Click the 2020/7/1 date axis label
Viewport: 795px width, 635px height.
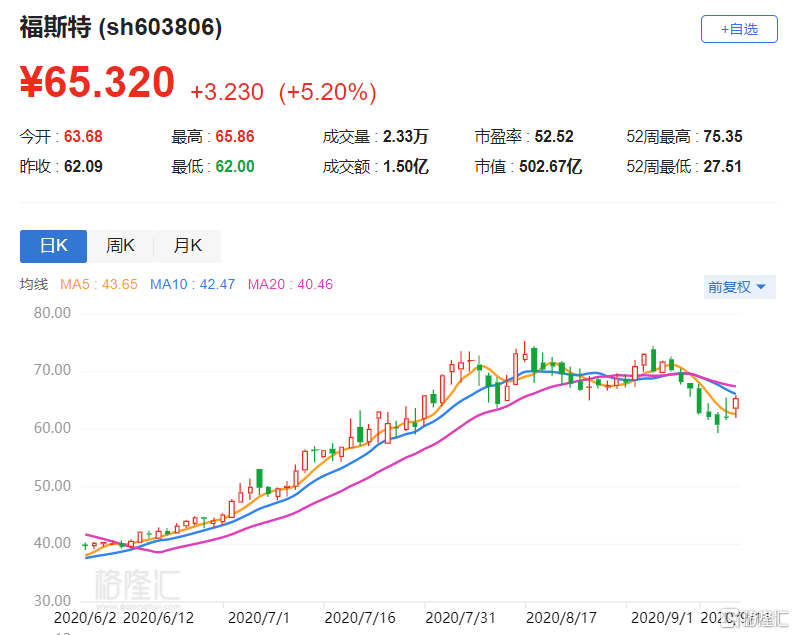259,618
